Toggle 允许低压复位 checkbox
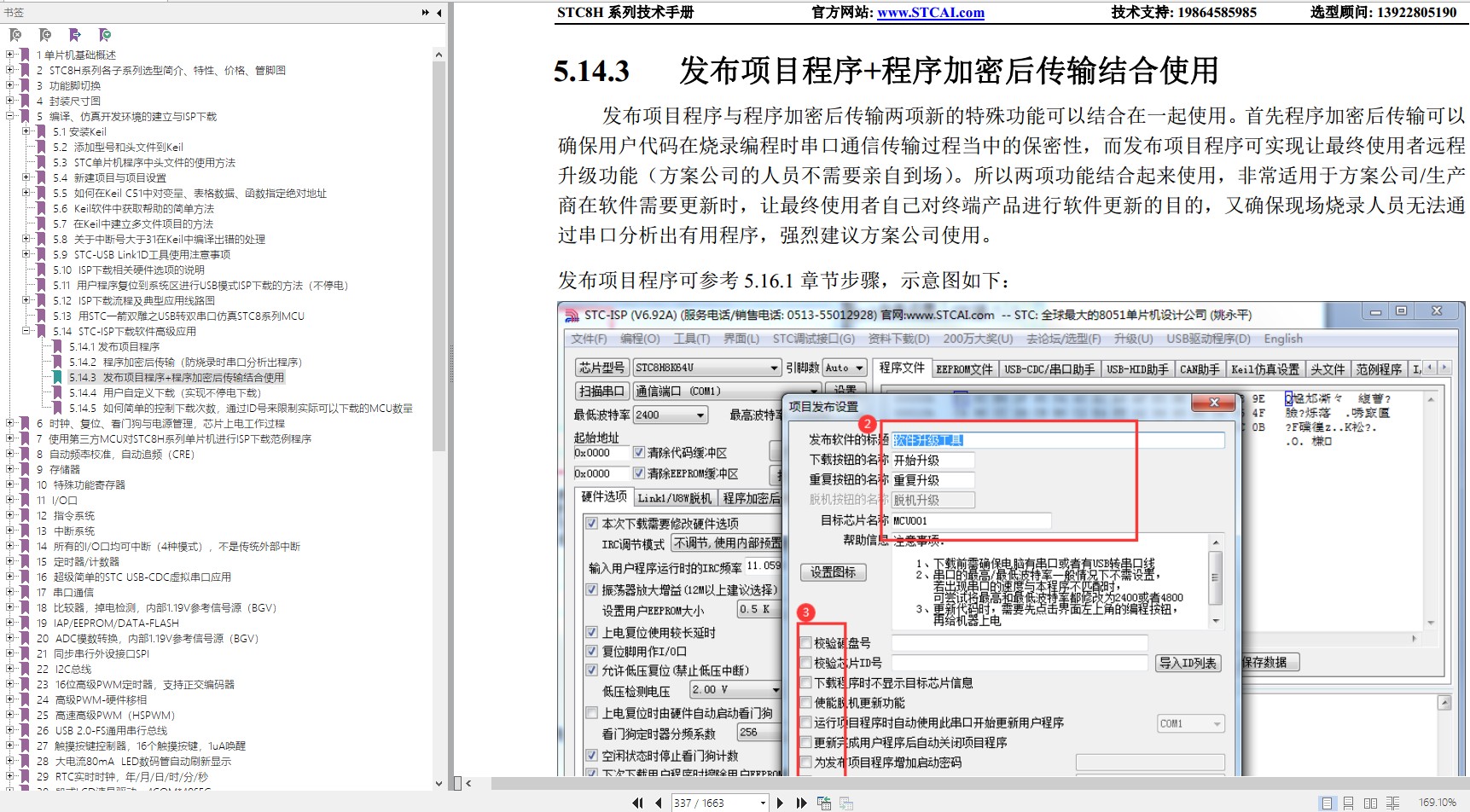 [592, 670]
